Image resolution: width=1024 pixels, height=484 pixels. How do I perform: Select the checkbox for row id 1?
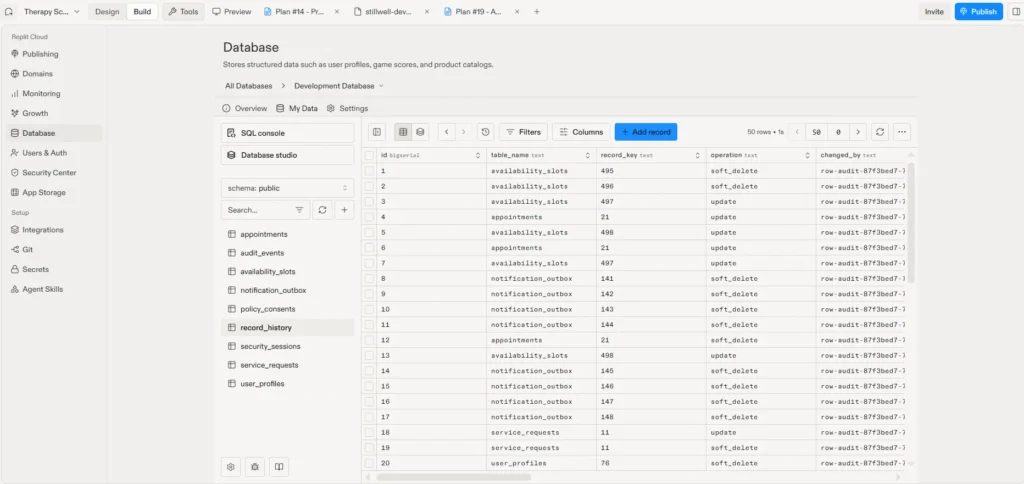(x=370, y=170)
